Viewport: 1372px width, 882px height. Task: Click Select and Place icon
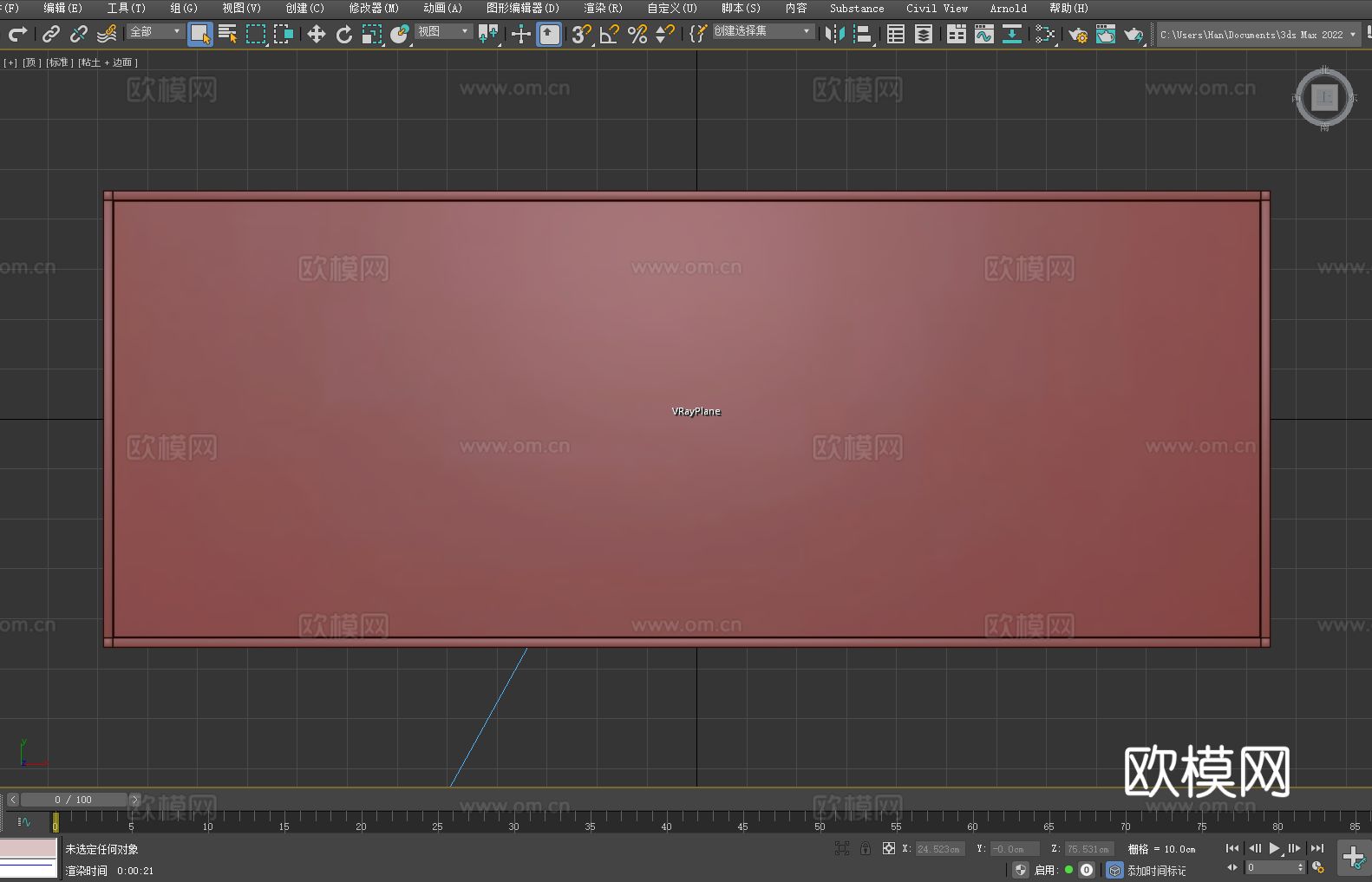(400, 34)
